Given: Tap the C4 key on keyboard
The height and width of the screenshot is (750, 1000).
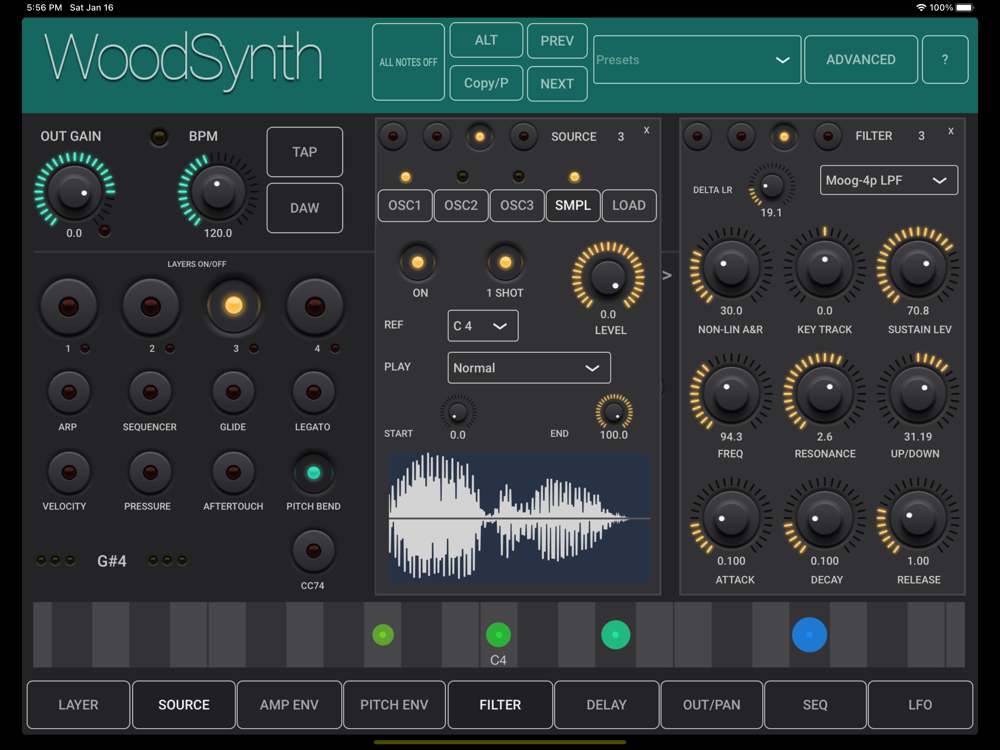Looking at the screenshot, I should click(x=498, y=635).
